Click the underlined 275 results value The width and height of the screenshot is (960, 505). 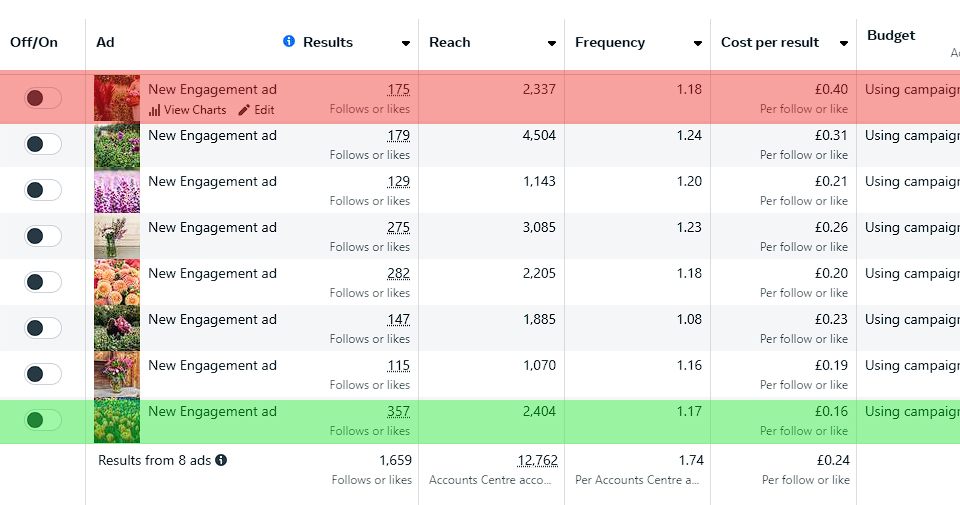(398, 228)
